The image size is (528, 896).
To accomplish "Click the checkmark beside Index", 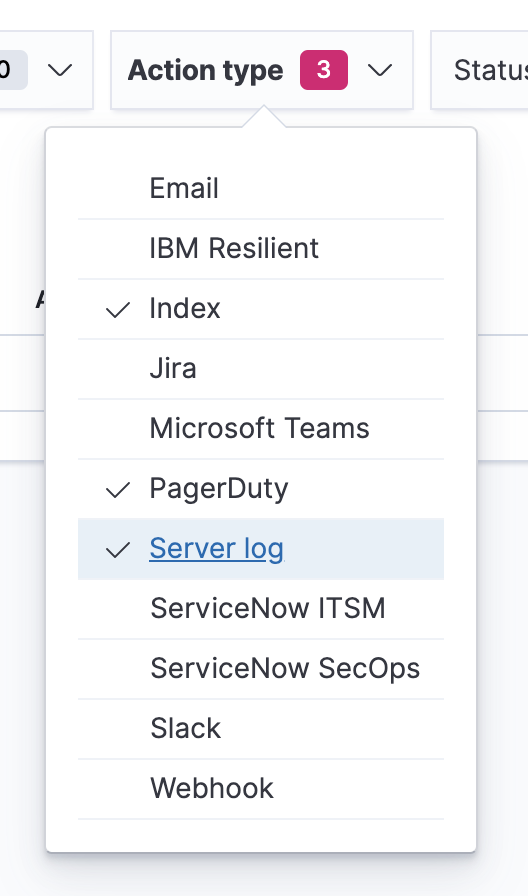I will [118, 310].
